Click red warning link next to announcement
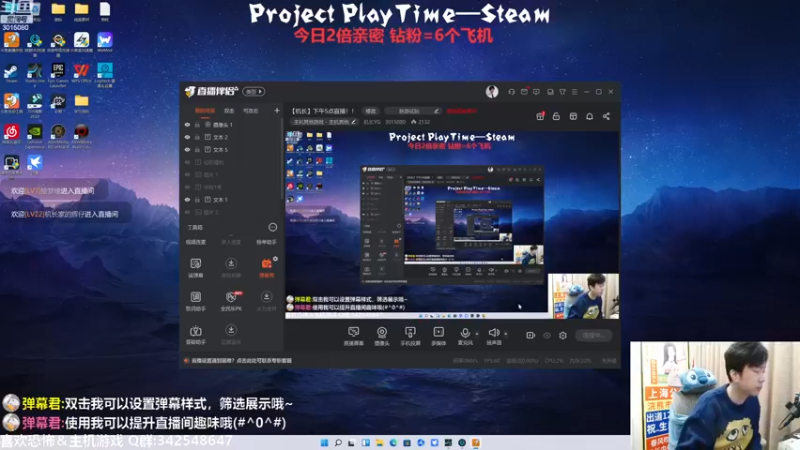This screenshot has height=450, width=800. [461, 111]
